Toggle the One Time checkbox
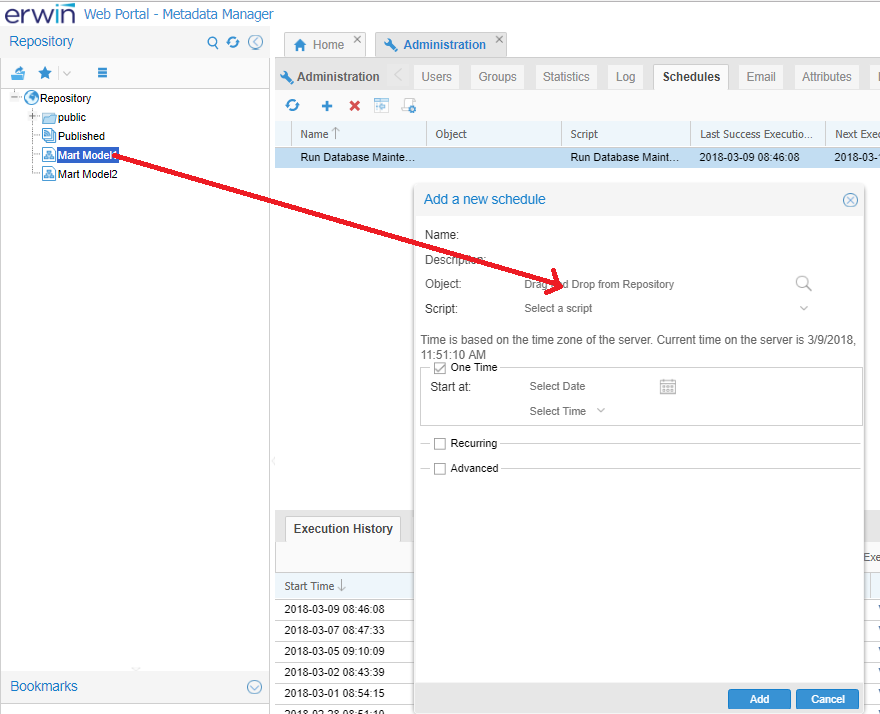The width and height of the screenshot is (880, 714). tap(440, 368)
